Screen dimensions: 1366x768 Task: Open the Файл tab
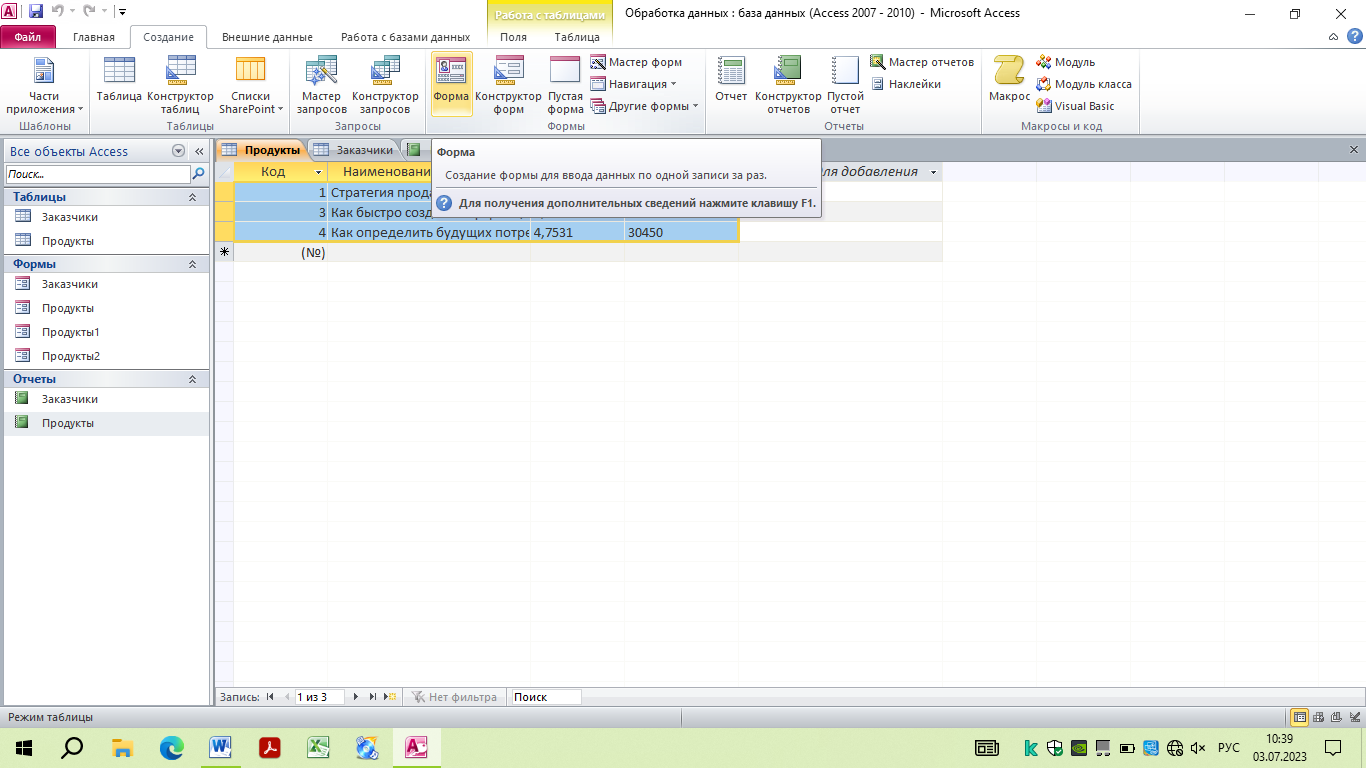click(27, 37)
